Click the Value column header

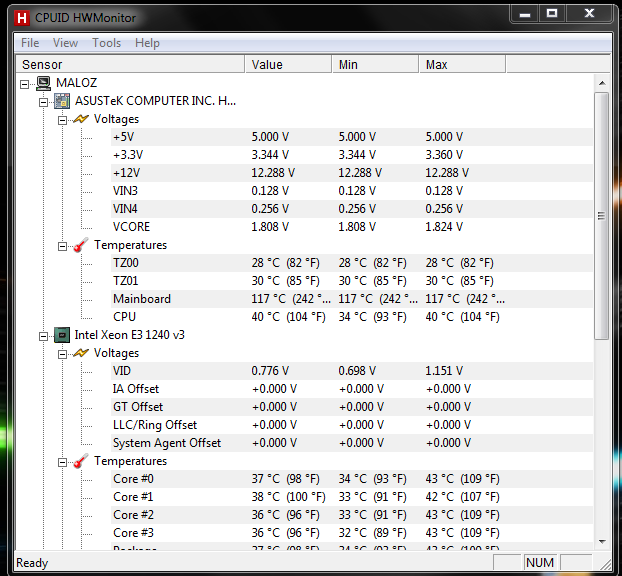tap(288, 64)
